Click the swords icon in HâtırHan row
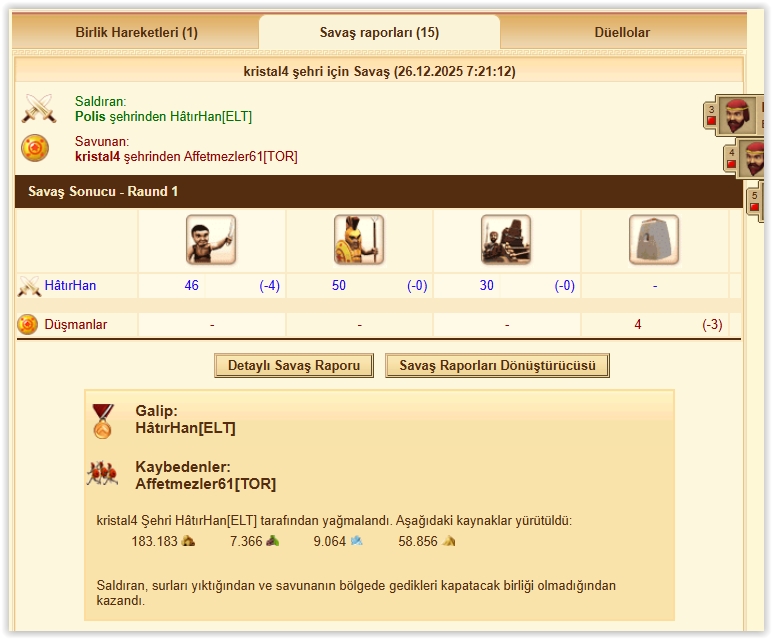772x639 pixels. pos(29,286)
